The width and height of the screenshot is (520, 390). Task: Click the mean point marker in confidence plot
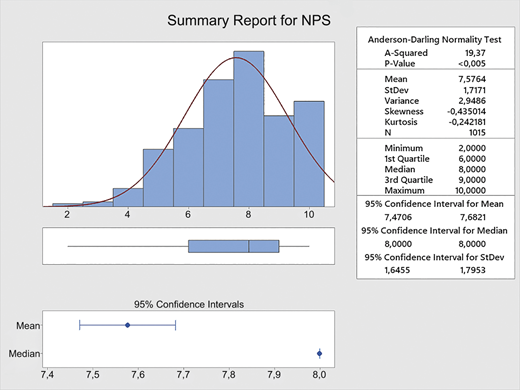tap(127, 325)
